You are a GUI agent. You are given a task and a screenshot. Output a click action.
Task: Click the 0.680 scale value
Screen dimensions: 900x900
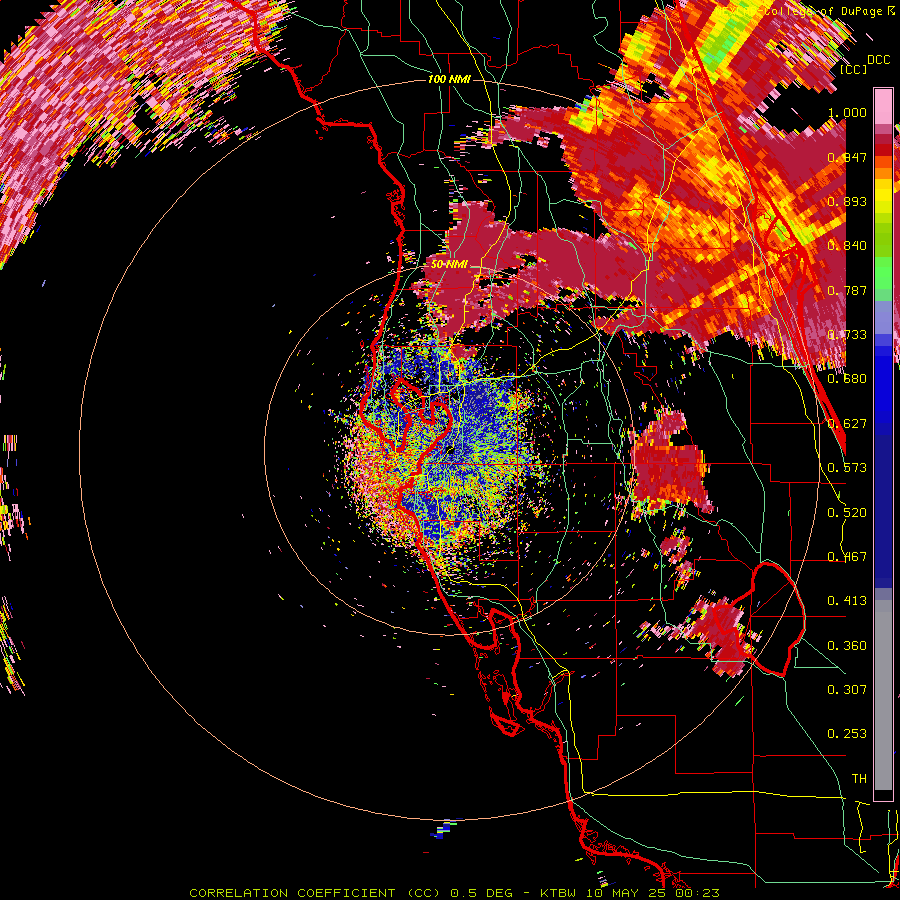(847, 379)
